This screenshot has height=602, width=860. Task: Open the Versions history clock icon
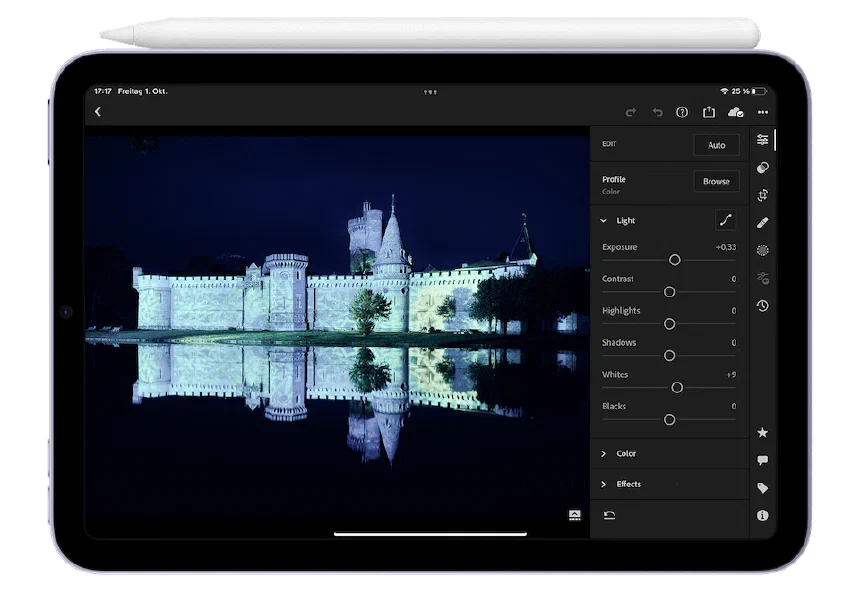click(x=762, y=305)
